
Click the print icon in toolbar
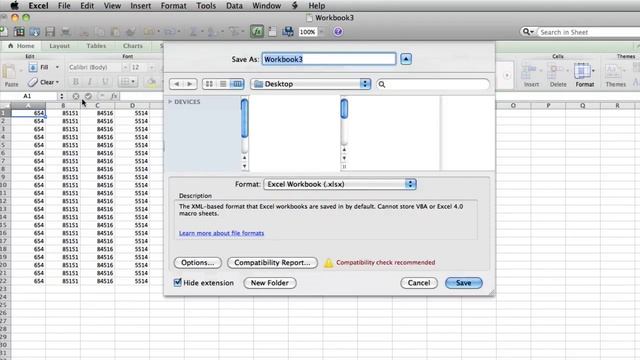(x=65, y=32)
